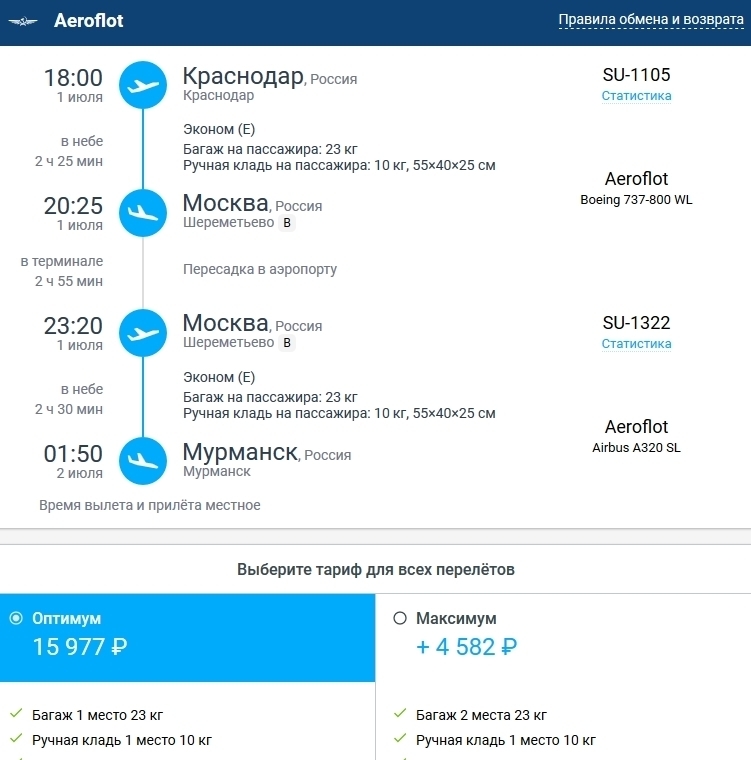Click the Boeing 737-800 WL aircraft label

click(x=636, y=200)
